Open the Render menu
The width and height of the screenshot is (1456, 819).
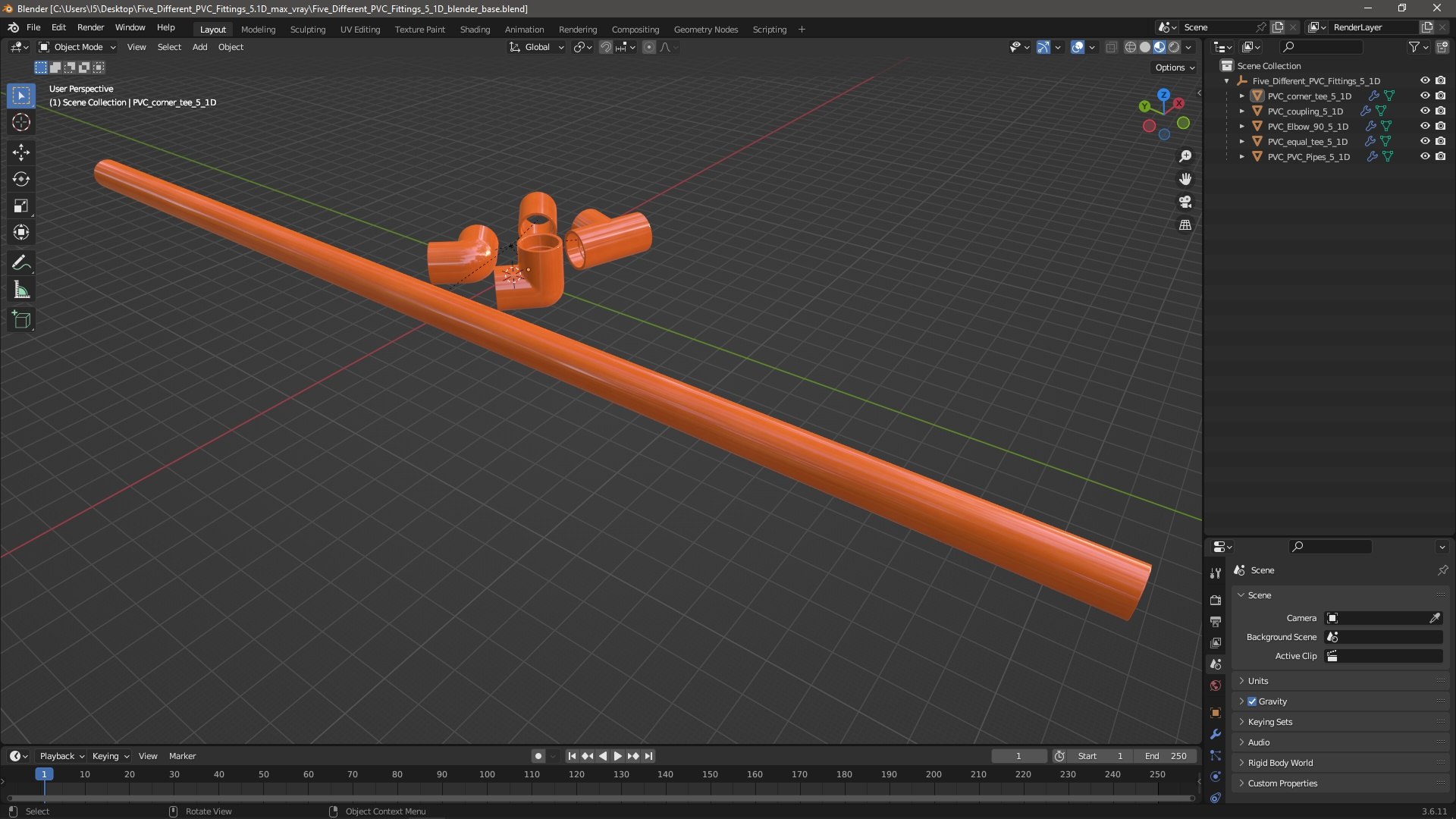point(90,27)
